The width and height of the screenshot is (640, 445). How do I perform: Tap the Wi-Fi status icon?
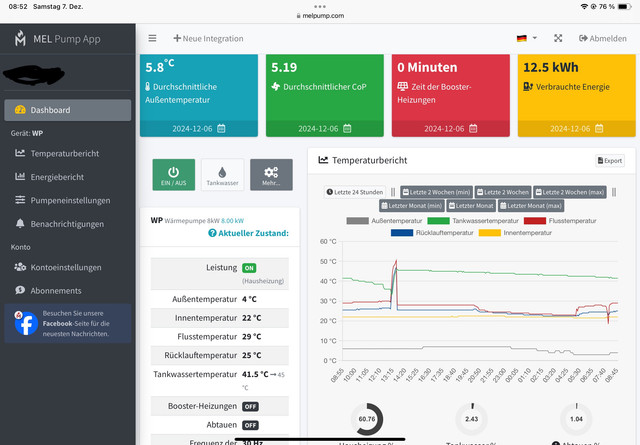(584, 7)
